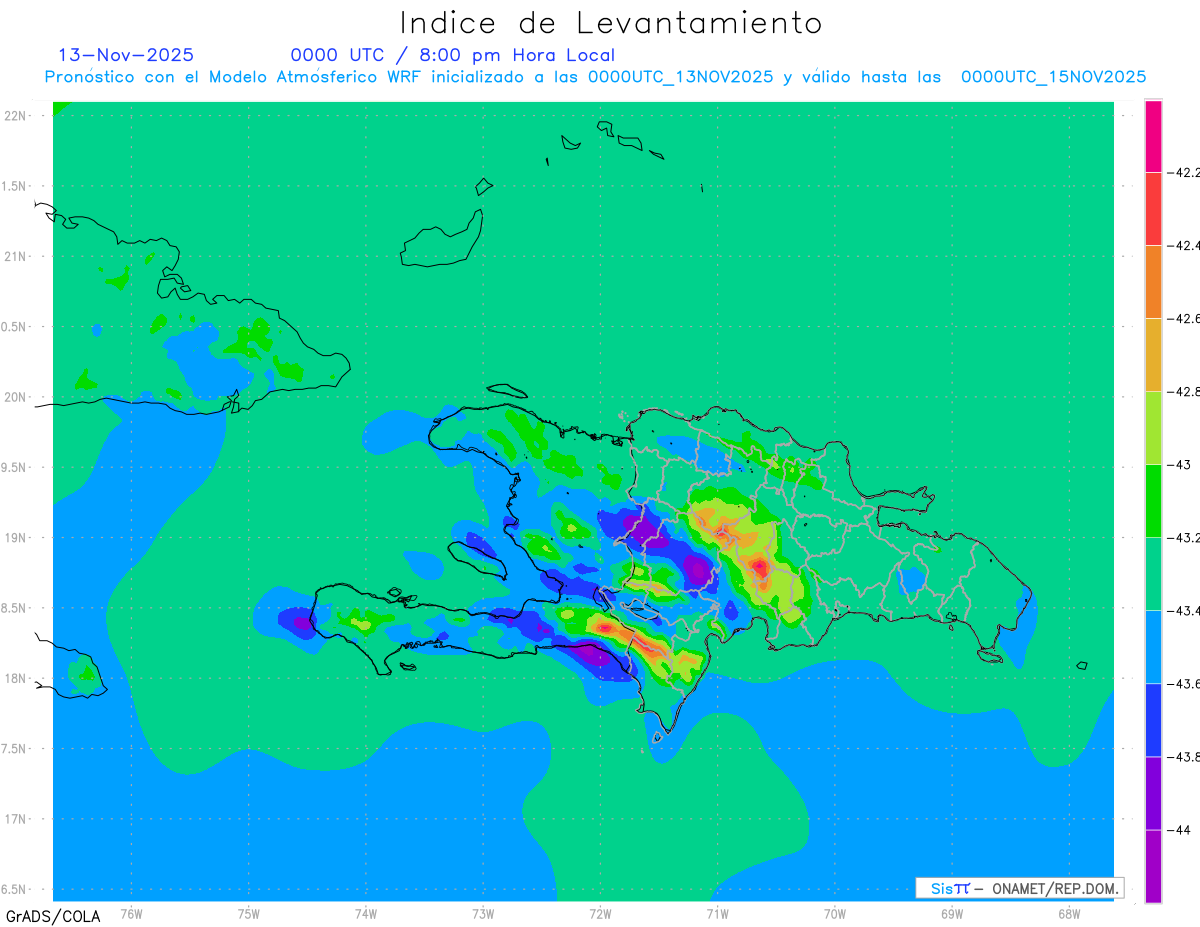Click the '74W' longitude label
This screenshot has height=927, width=1200.
point(366,913)
